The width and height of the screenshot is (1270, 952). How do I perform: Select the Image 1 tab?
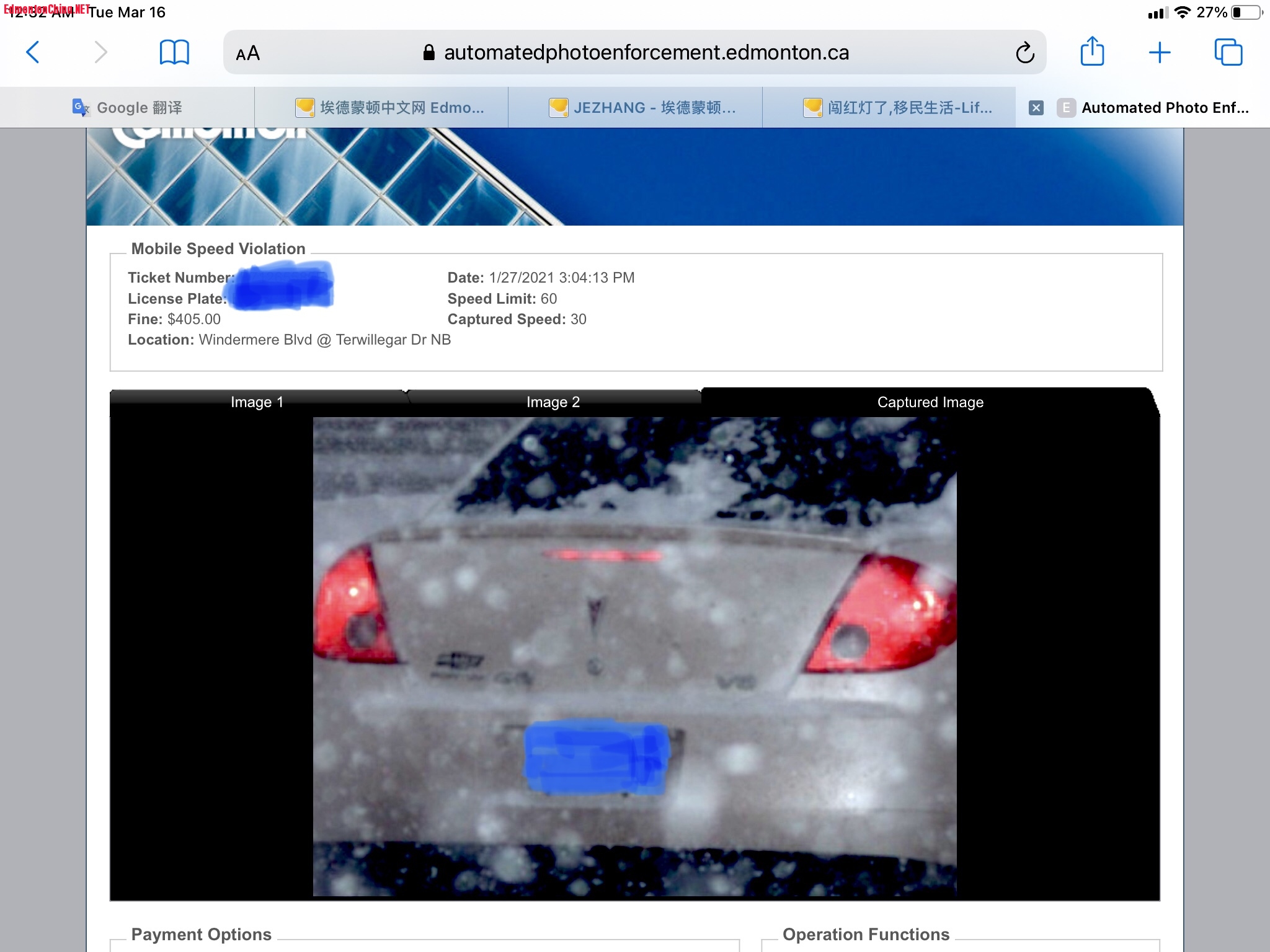[257, 402]
